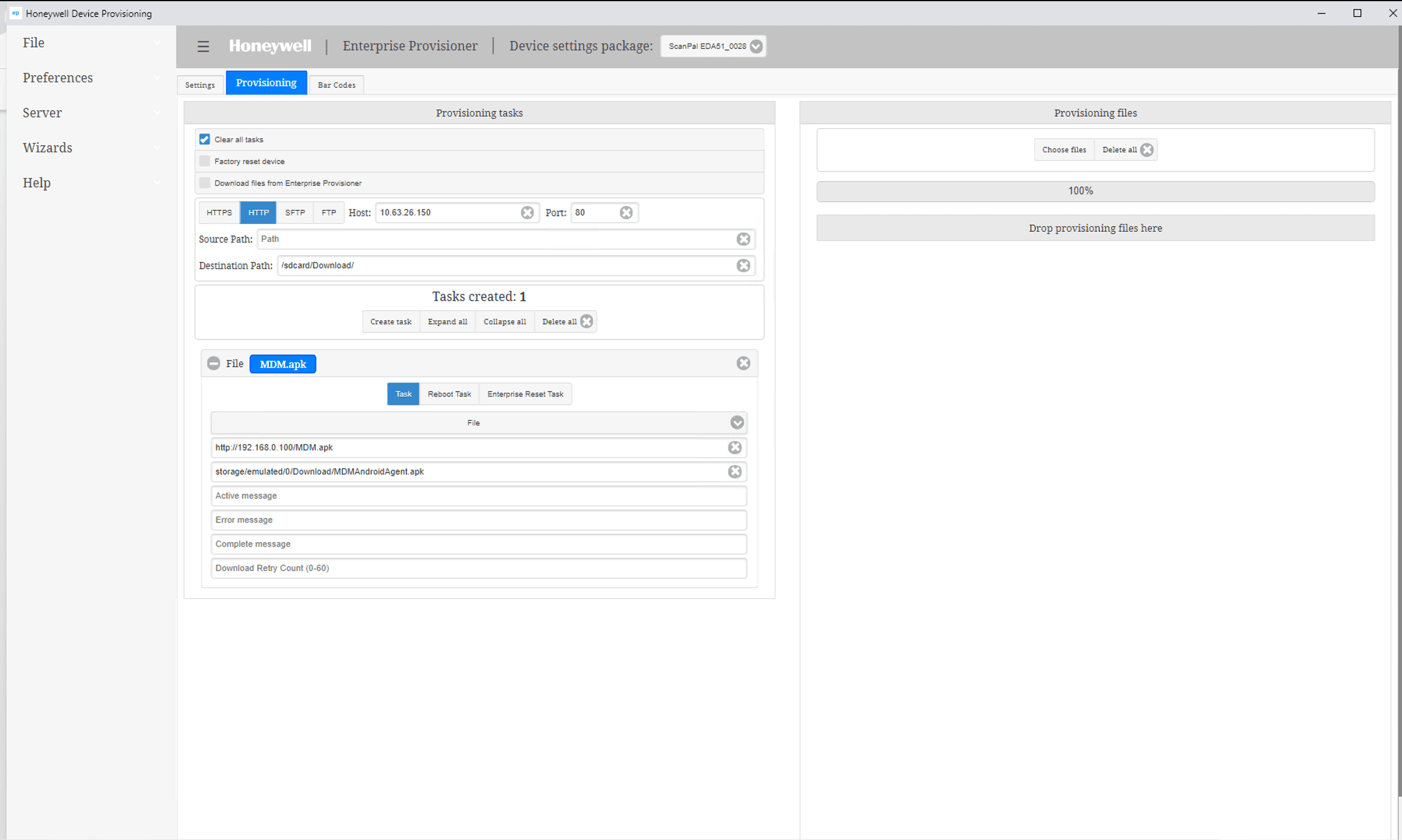1402x840 pixels.
Task: Click Choose files in Provisioning files
Action: pos(1064,149)
